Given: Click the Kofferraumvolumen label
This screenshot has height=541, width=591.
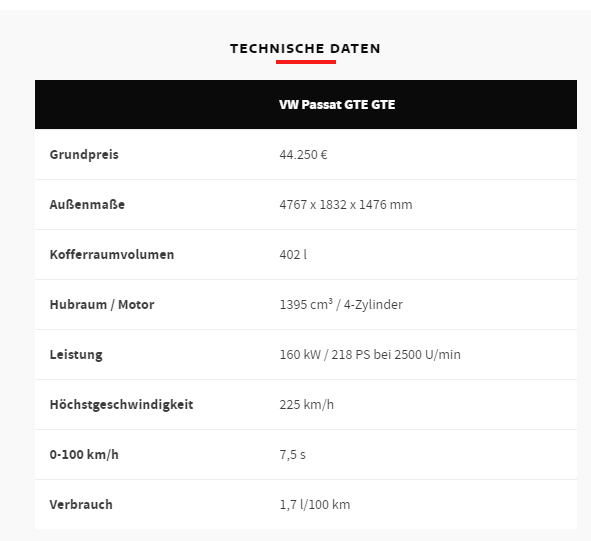Looking at the screenshot, I should click(x=112, y=254).
